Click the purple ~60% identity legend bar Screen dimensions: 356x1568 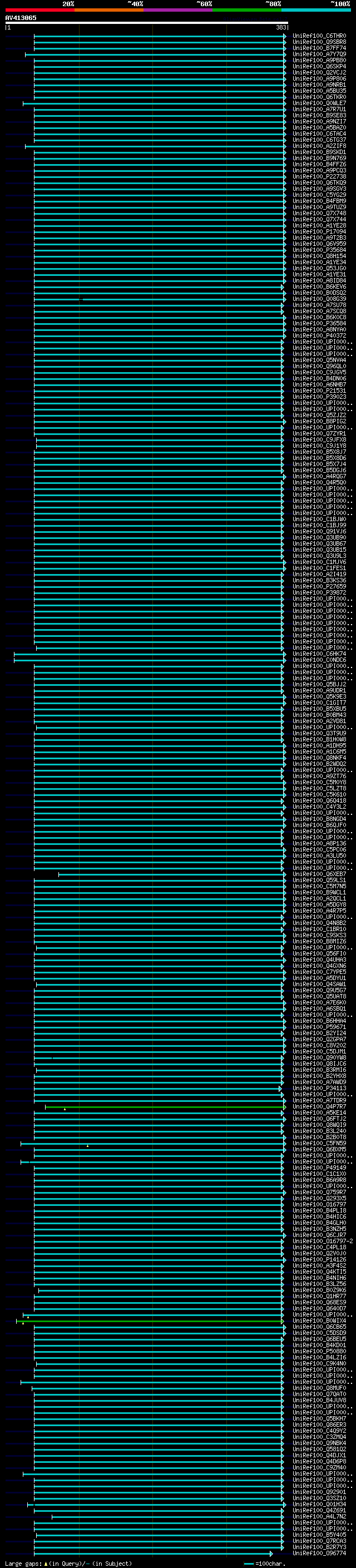coord(179,10)
